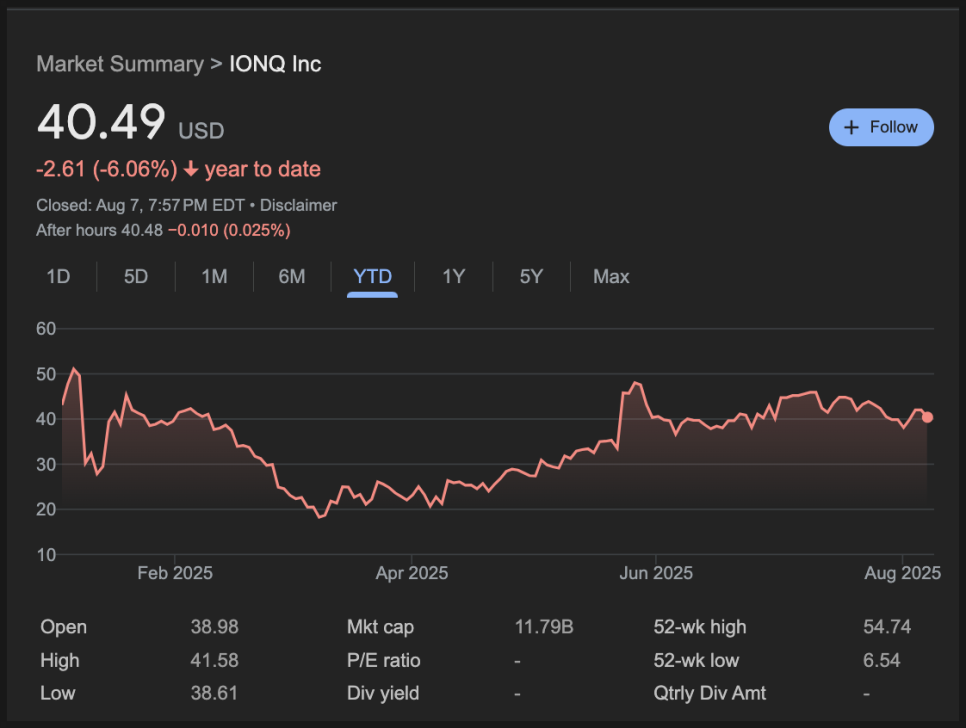Click the 52-wk high value 54.74
Viewport: 966px width, 728px height.
tap(887, 627)
